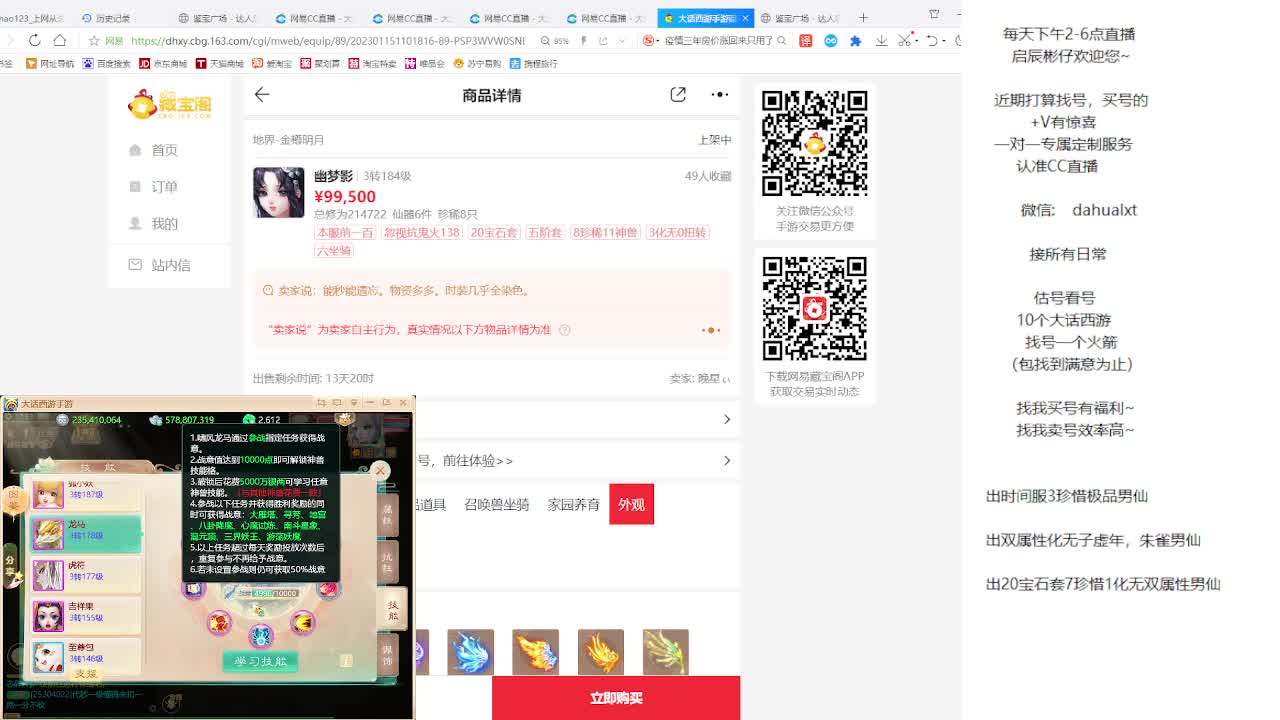Click the 立即购买 buy now button
The width and height of the screenshot is (1280, 720).
click(616, 698)
